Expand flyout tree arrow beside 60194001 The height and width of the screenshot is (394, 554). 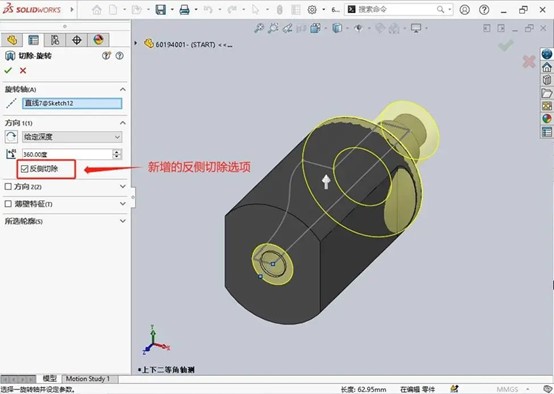pos(136,43)
